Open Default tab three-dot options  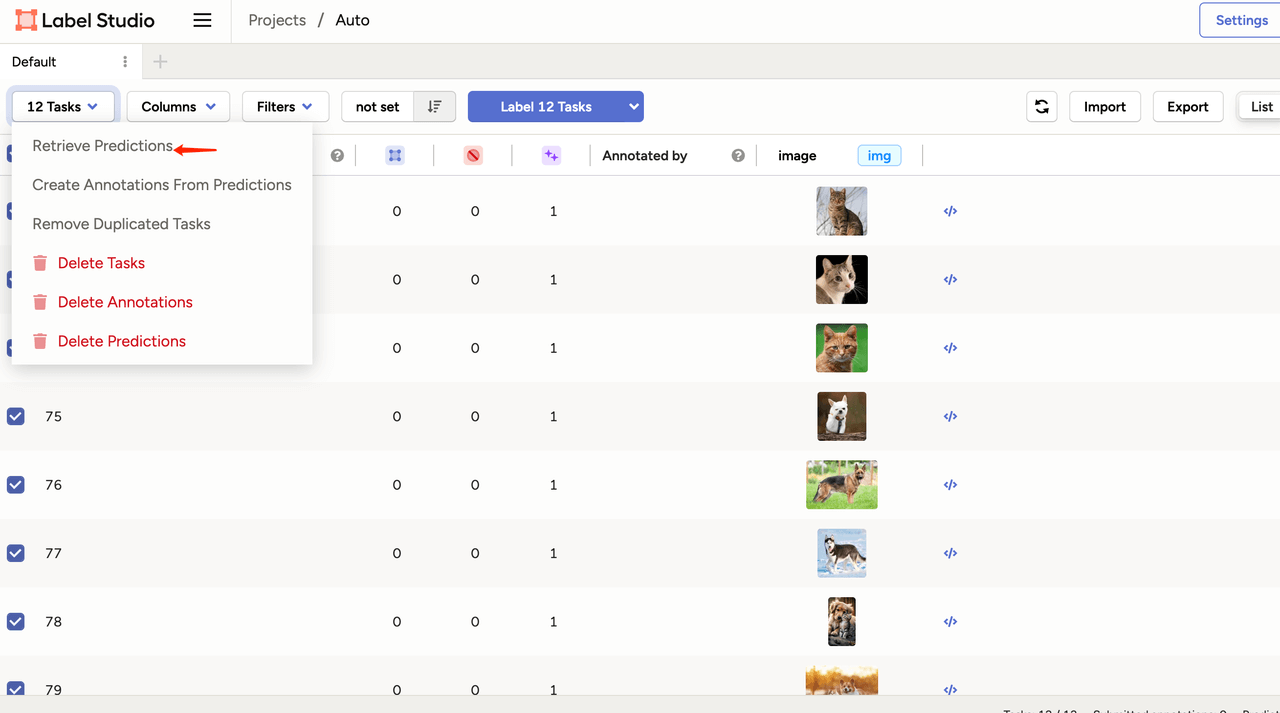[125, 62]
